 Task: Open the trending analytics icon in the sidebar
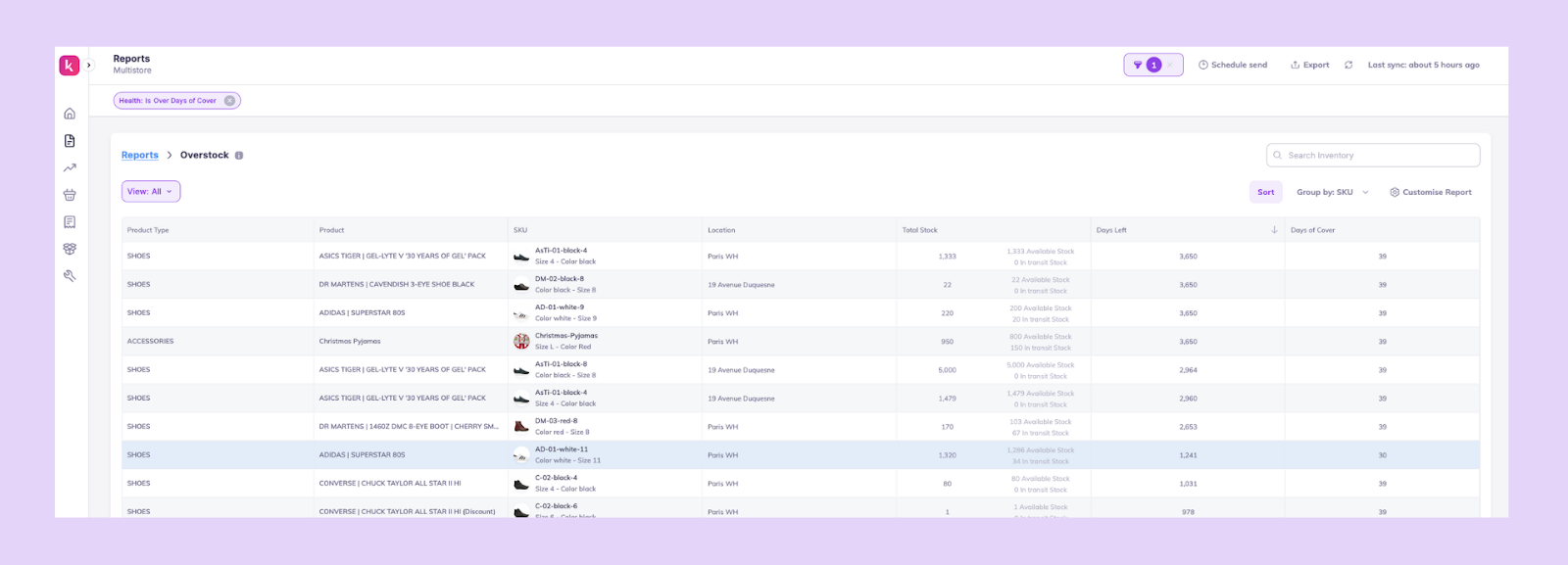coord(70,167)
